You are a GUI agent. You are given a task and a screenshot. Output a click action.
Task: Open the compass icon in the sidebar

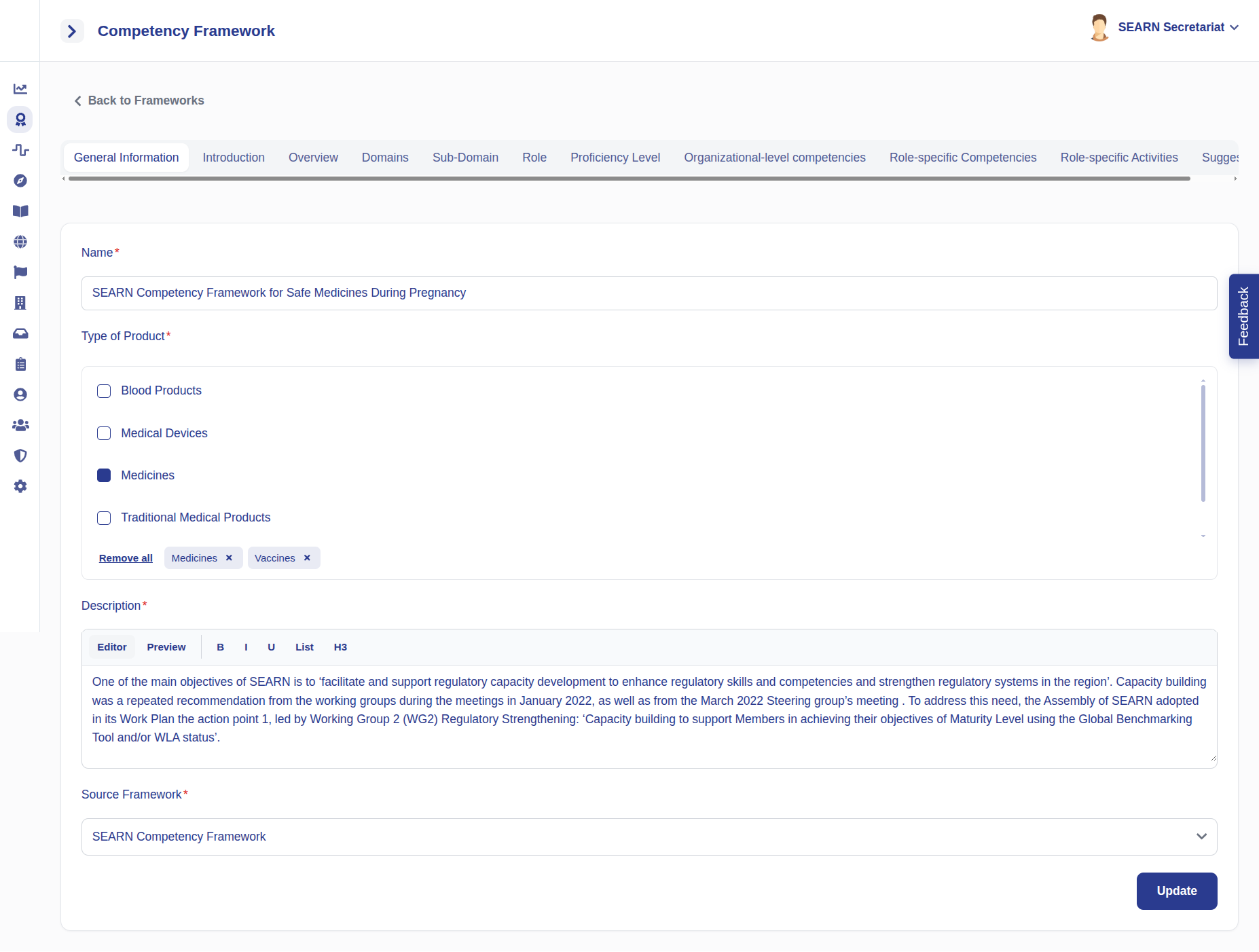pos(20,181)
